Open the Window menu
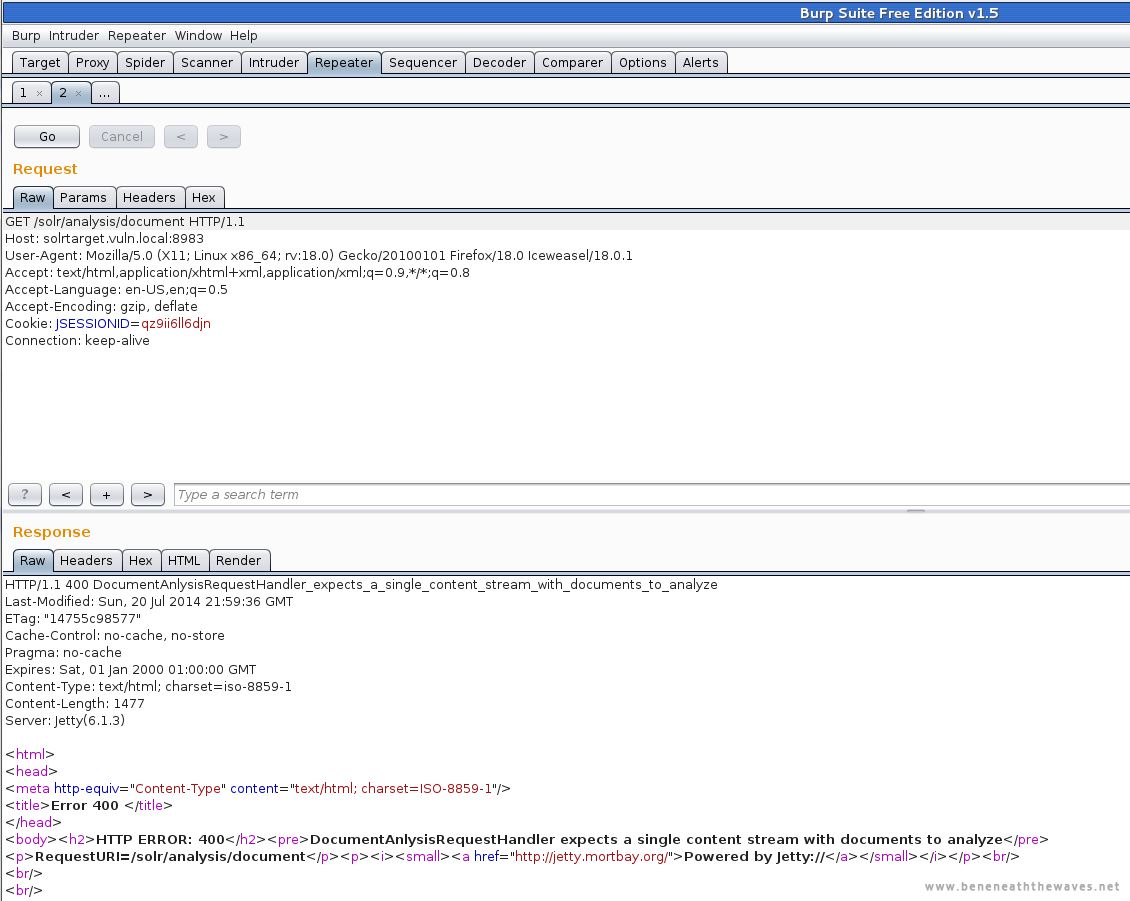Screen dimensions: 1130x901 [x=198, y=35]
